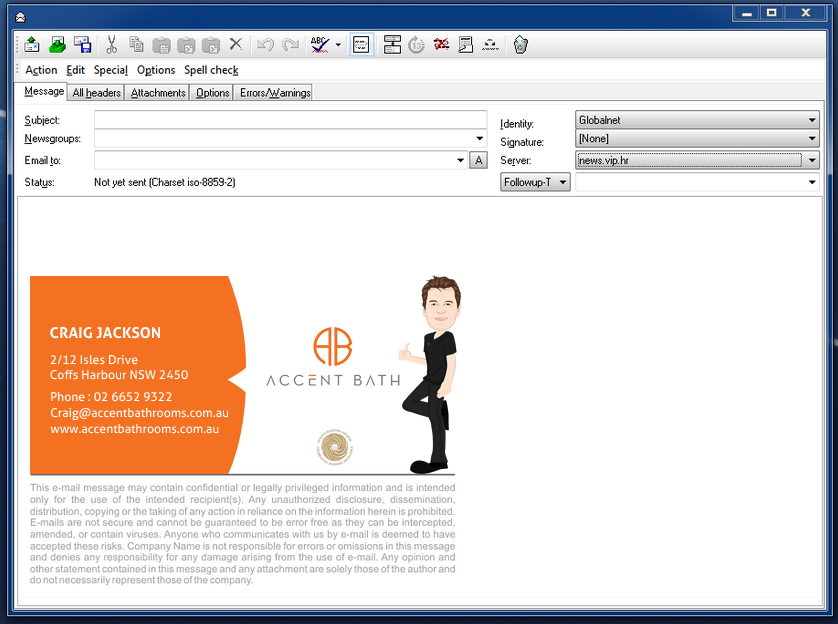Click the caricature man in the signature image

coord(432,374)
